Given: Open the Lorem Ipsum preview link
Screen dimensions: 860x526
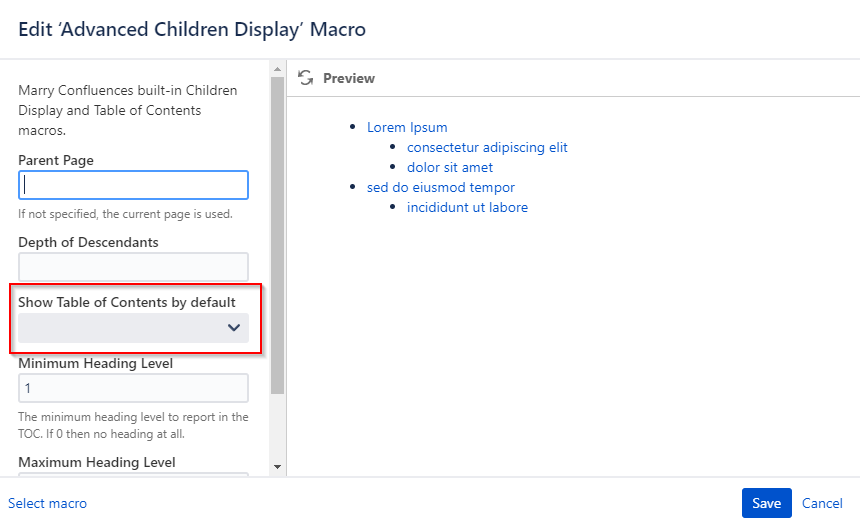Looking at the screenshot, I should coord(407,127).
